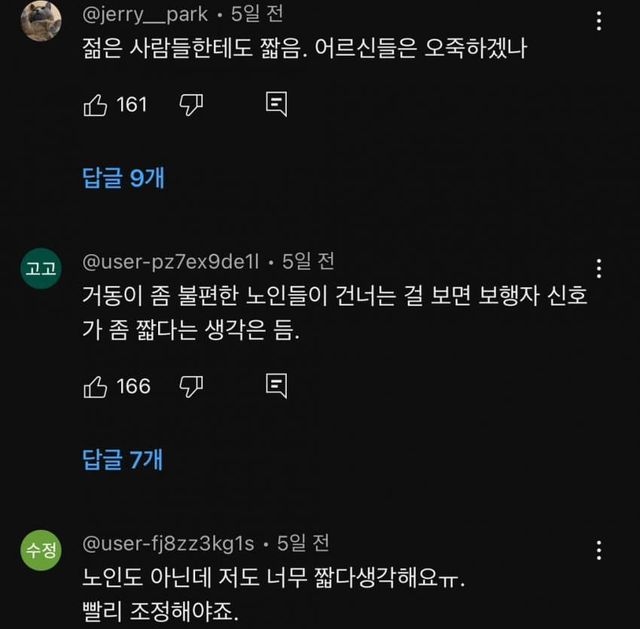The height and width of the screenshot is (629, 640).
Task: Click the 161 like count
Action: [x=132, y=104]
